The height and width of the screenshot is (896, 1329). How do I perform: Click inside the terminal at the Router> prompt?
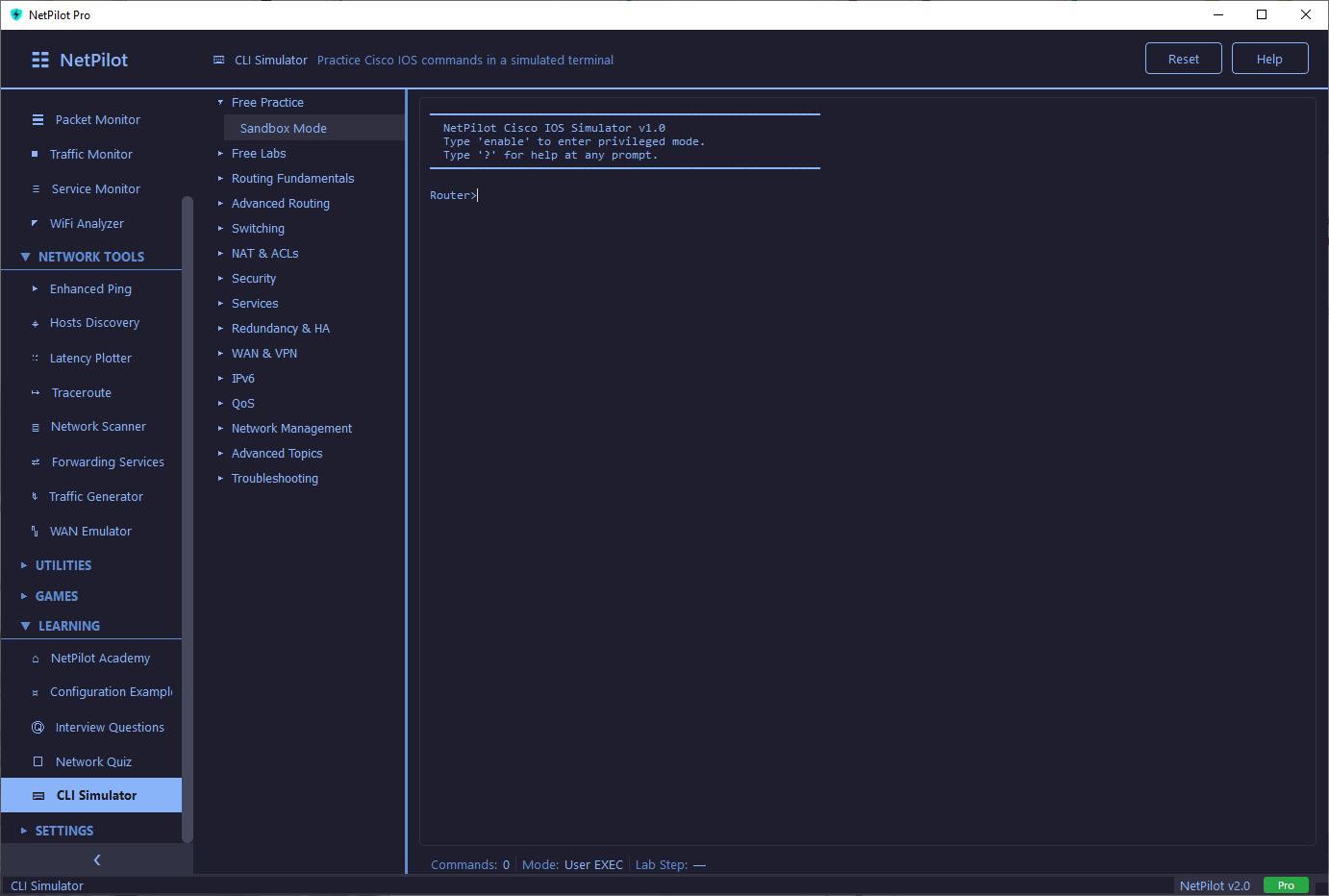point(673,194)
